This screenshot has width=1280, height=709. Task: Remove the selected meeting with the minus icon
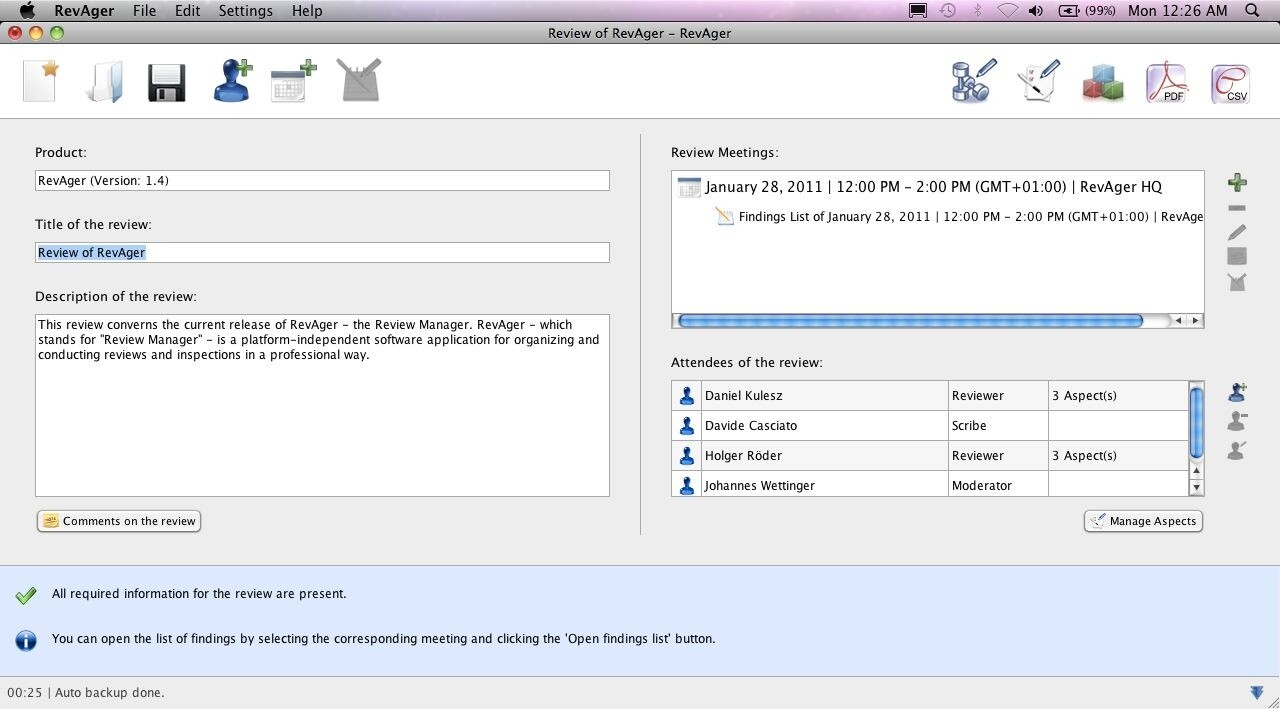[1237, 208]
